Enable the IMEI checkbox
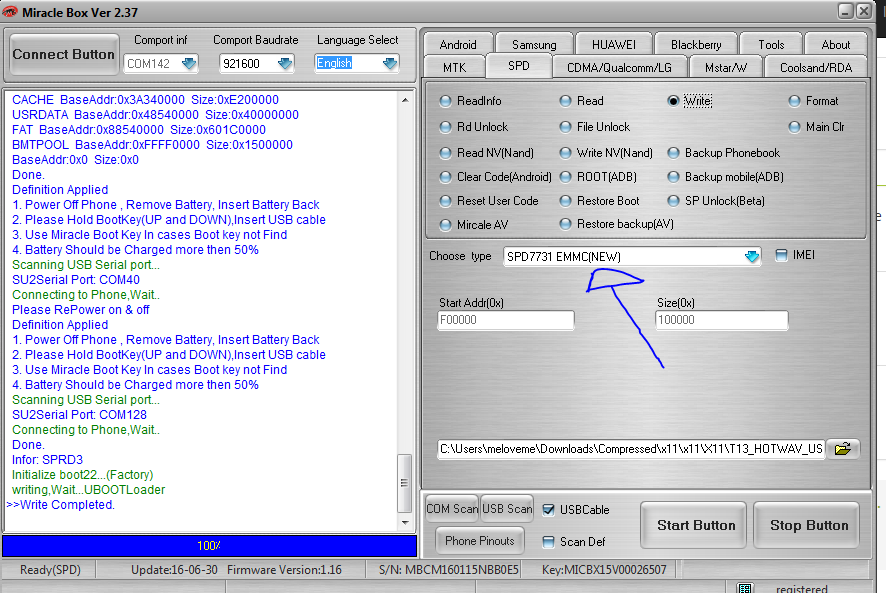 (x=781, y=255)
